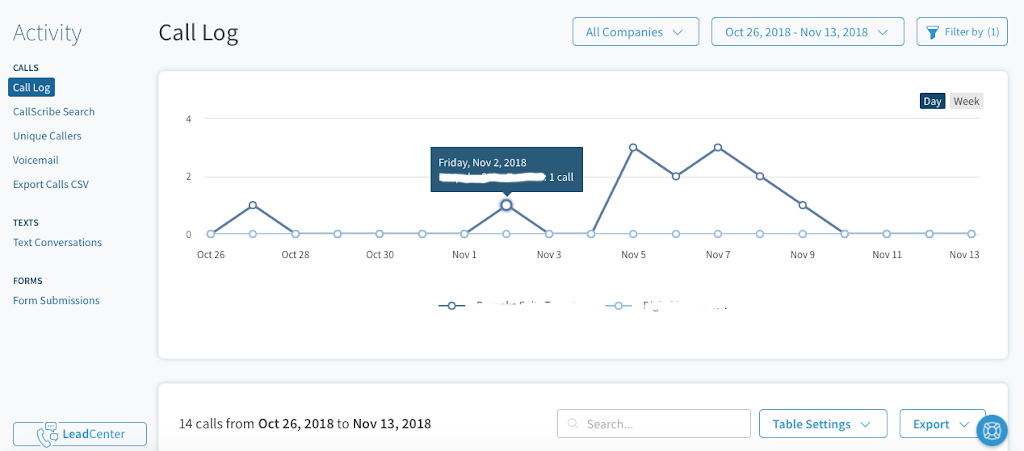This screenshot has height=451, width=1024.
Task: Open the Filter by options
Action: click(962, 32)
